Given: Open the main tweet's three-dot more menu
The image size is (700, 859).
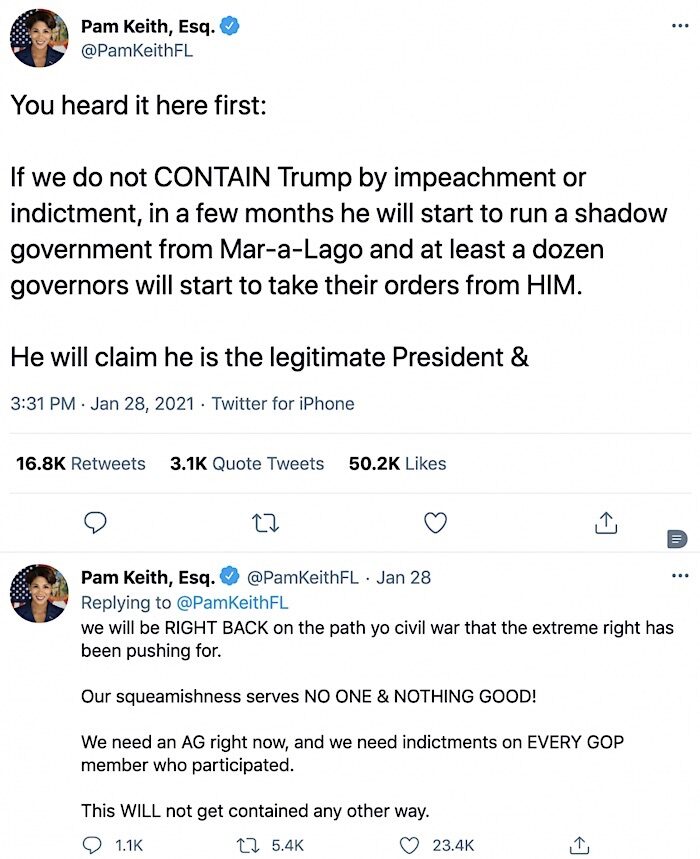Looking at the screenshot, I should [x=680, y=26].
